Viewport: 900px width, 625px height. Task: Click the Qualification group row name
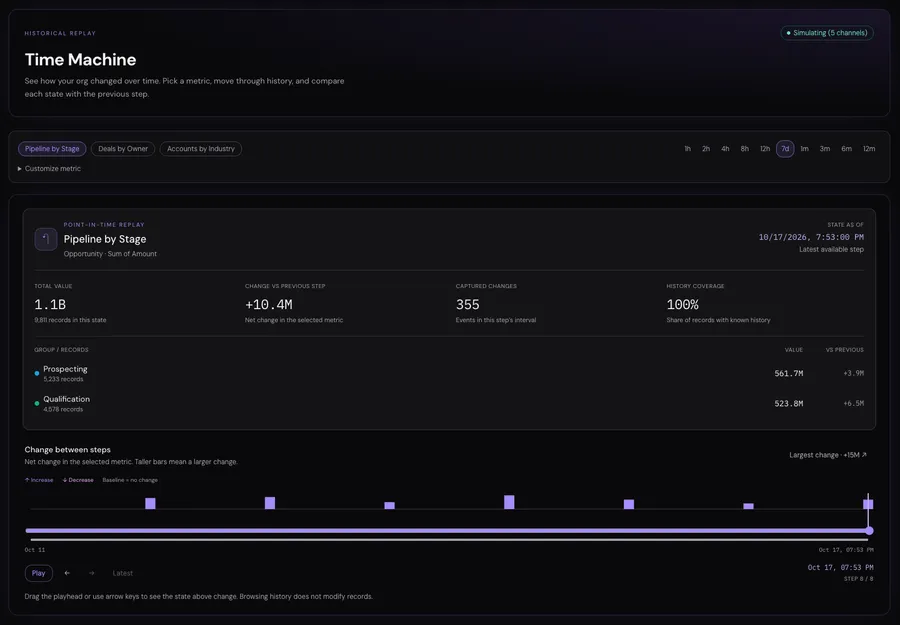[x=67, y=399]
